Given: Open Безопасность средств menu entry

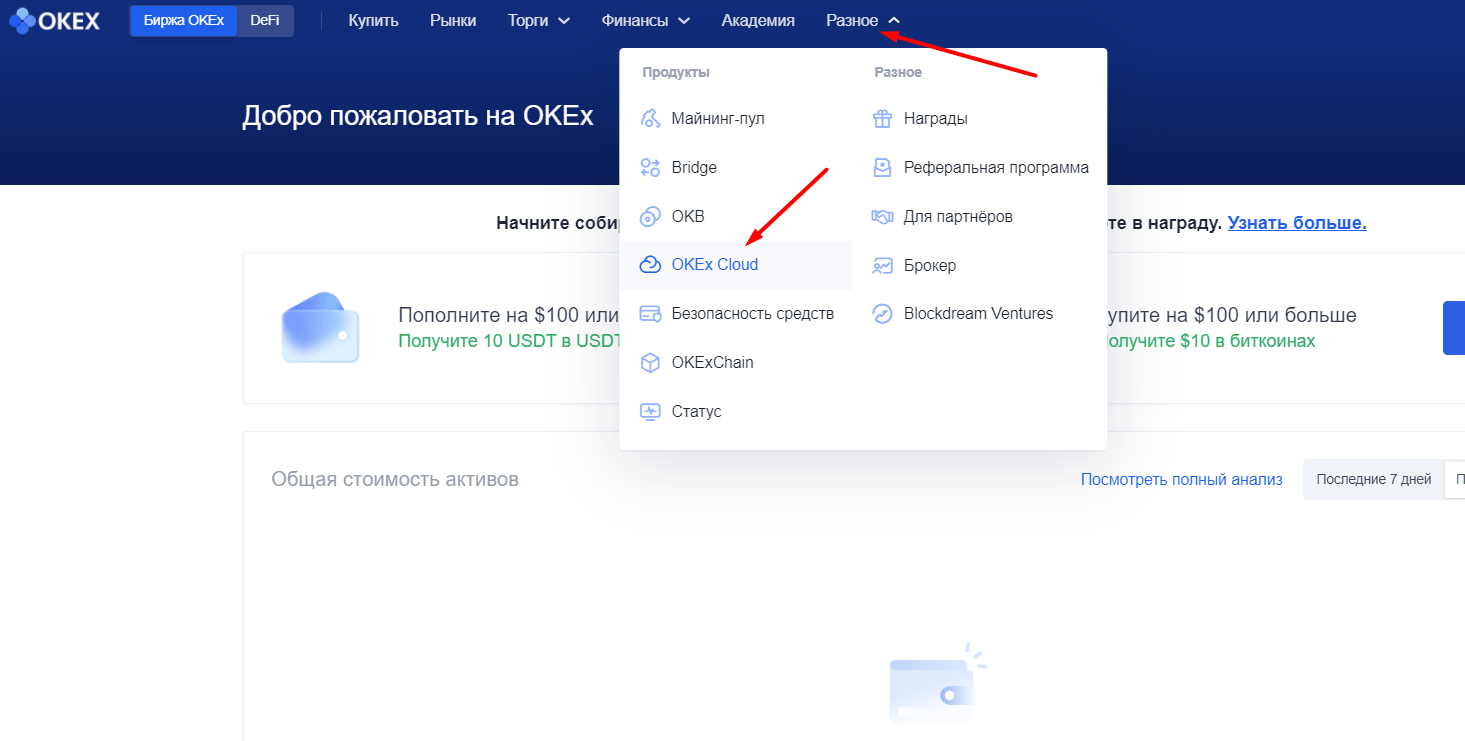Looking at the screenshot, I should tap(736, 314).
